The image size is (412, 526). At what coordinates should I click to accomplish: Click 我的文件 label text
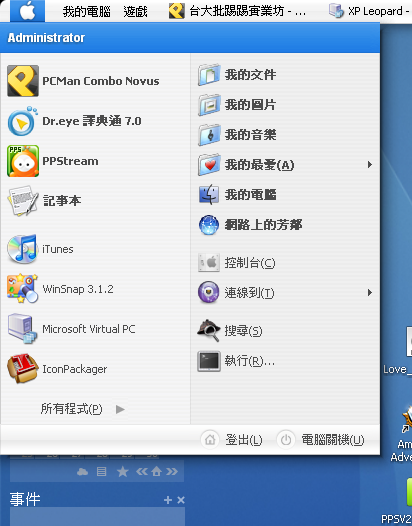250,75
